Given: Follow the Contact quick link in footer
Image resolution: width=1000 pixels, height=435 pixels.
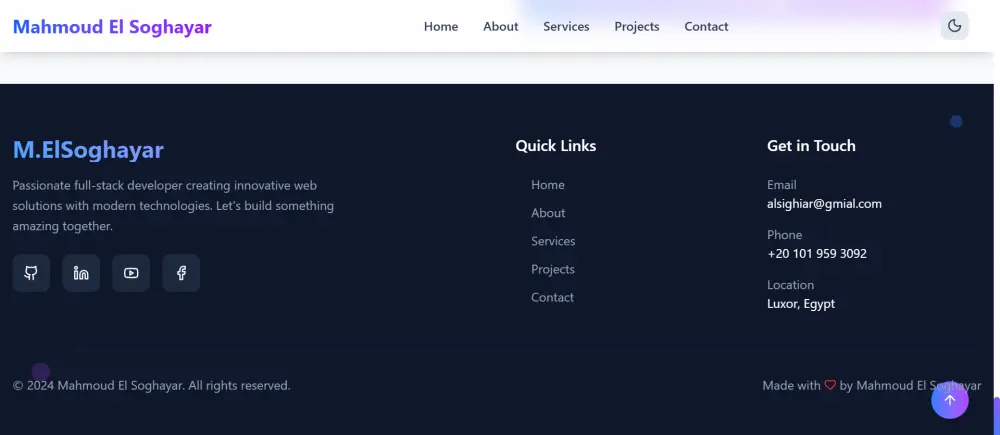Looking at the screenshot, I should pyautogui.click(x=552, y=297).
